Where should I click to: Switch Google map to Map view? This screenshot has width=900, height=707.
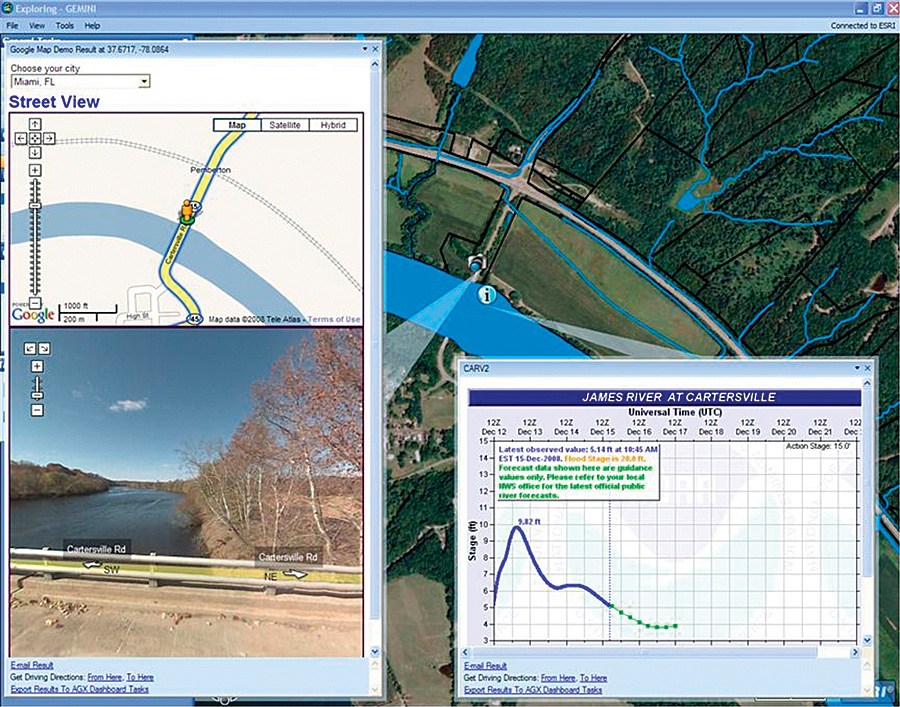tap(237, 125)
